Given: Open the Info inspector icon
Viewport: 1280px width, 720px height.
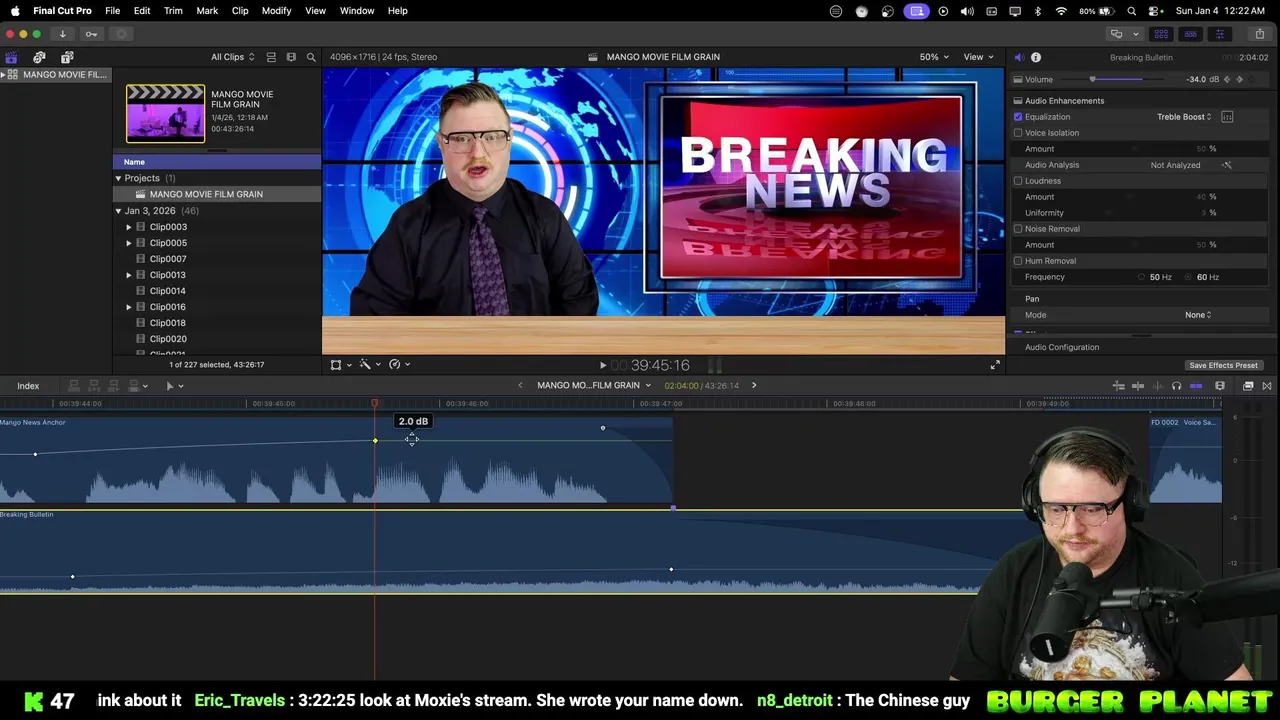Looking at the screenshot, I should pos(1036,57).
